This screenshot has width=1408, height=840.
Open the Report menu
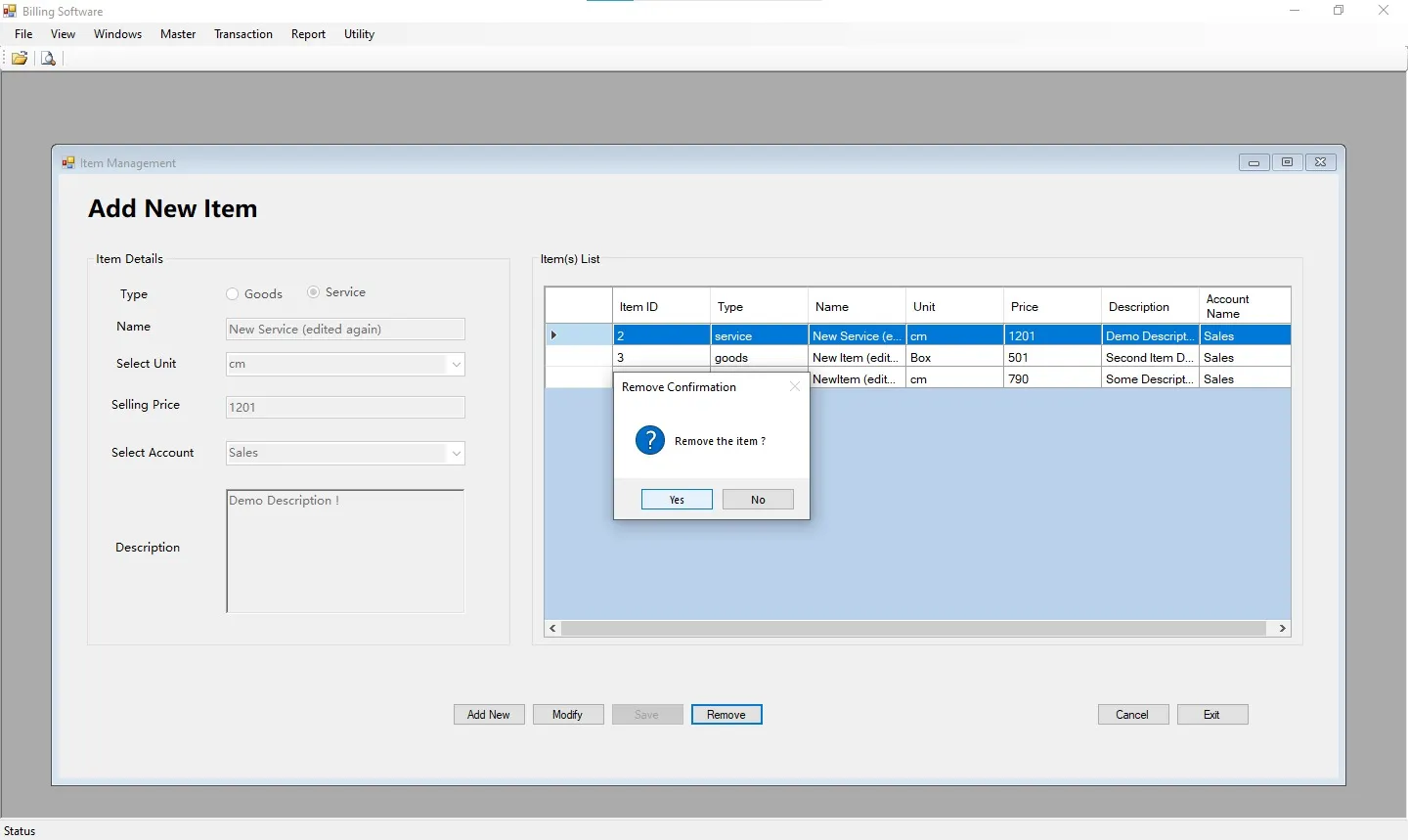point(308,34)
